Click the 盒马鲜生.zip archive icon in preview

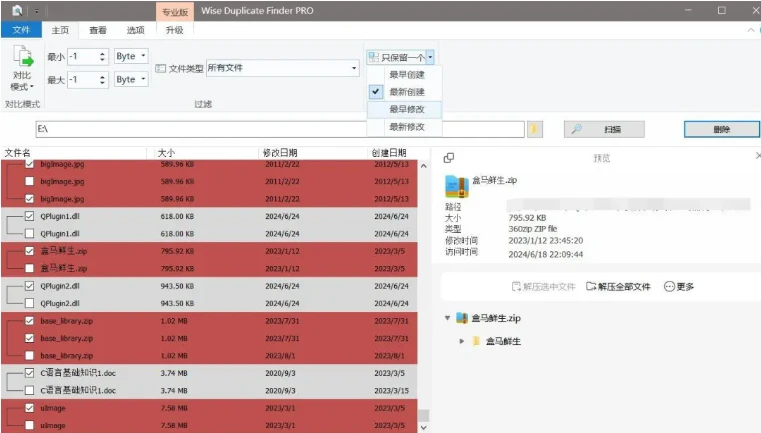[x=456, y=186]
